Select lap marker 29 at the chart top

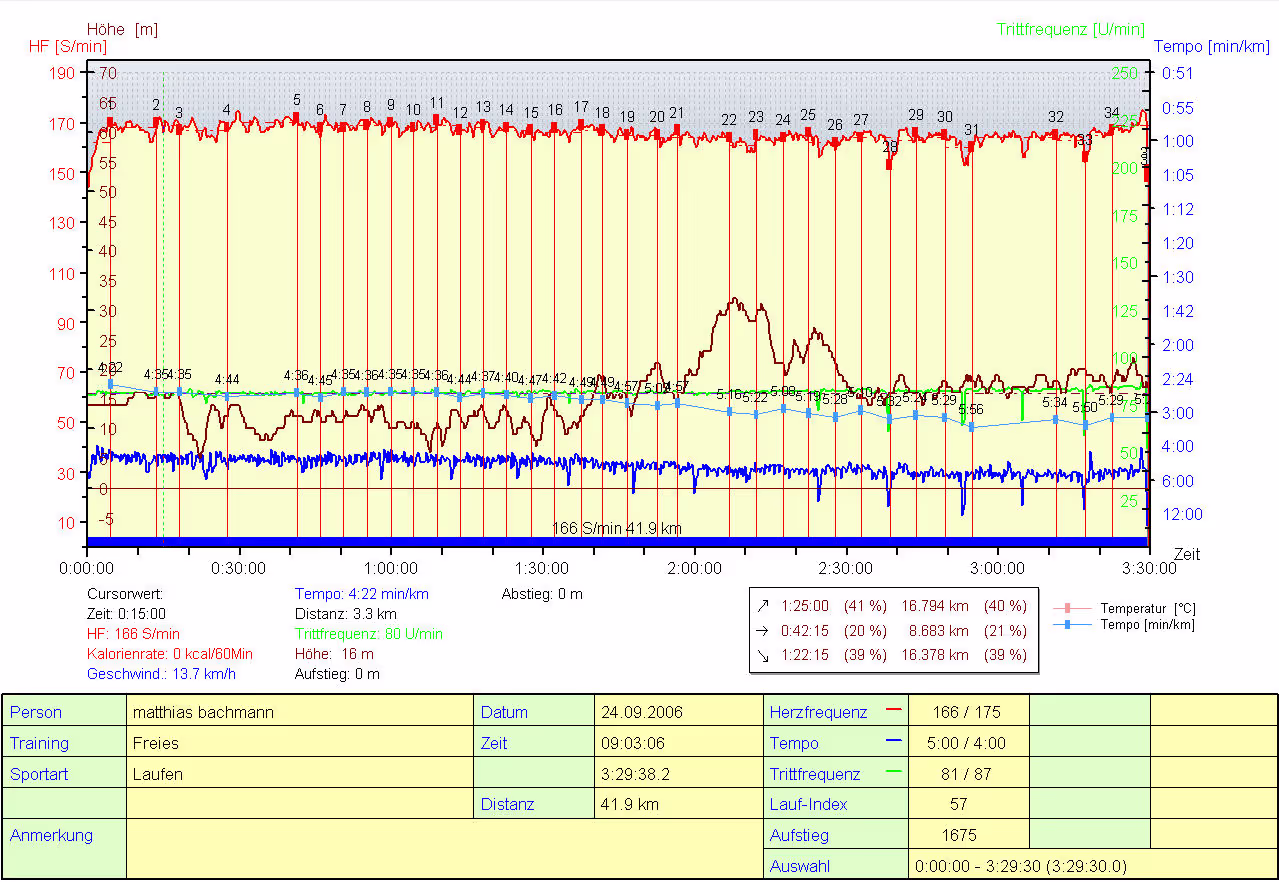point(916,115)
